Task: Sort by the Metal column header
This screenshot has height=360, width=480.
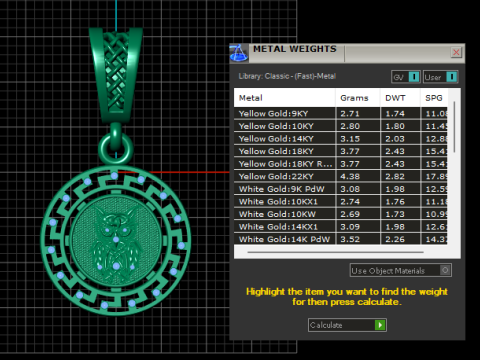Action: coord(285,98)
